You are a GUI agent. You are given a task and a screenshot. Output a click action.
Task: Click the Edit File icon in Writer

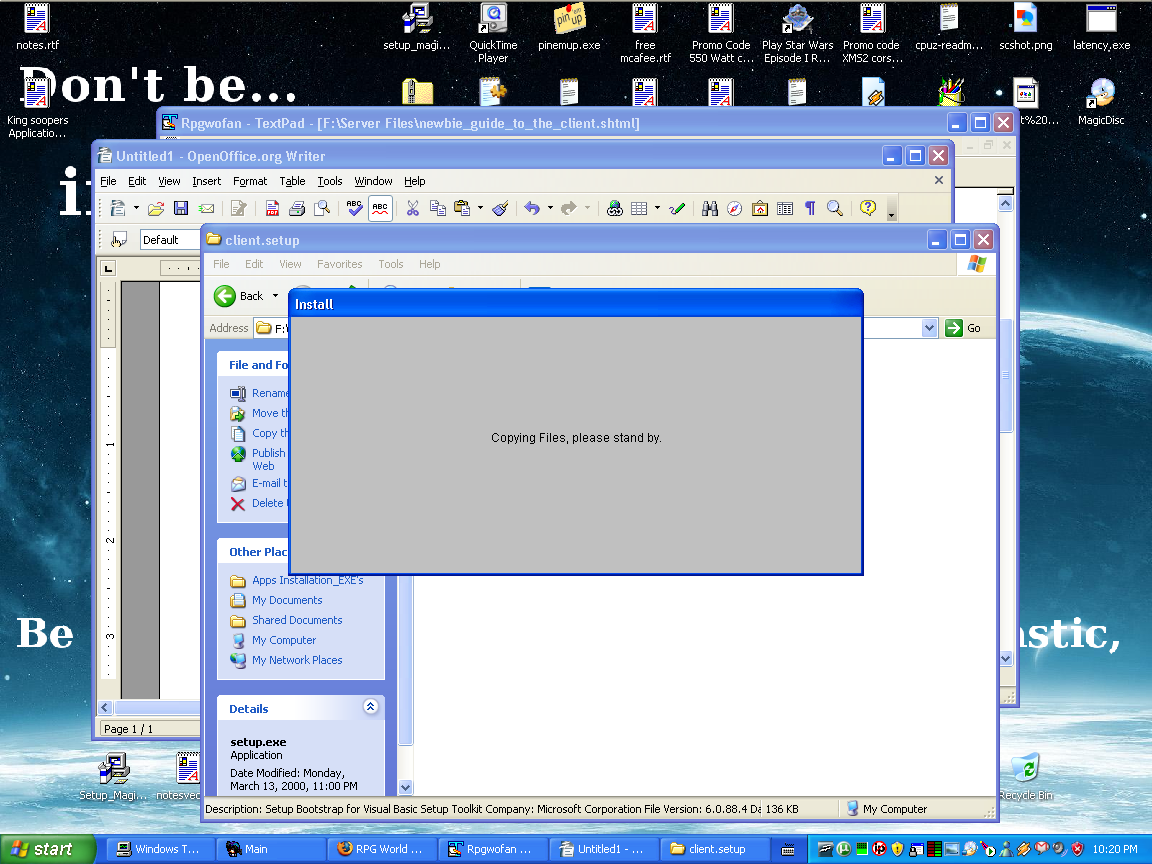point(238,209)
